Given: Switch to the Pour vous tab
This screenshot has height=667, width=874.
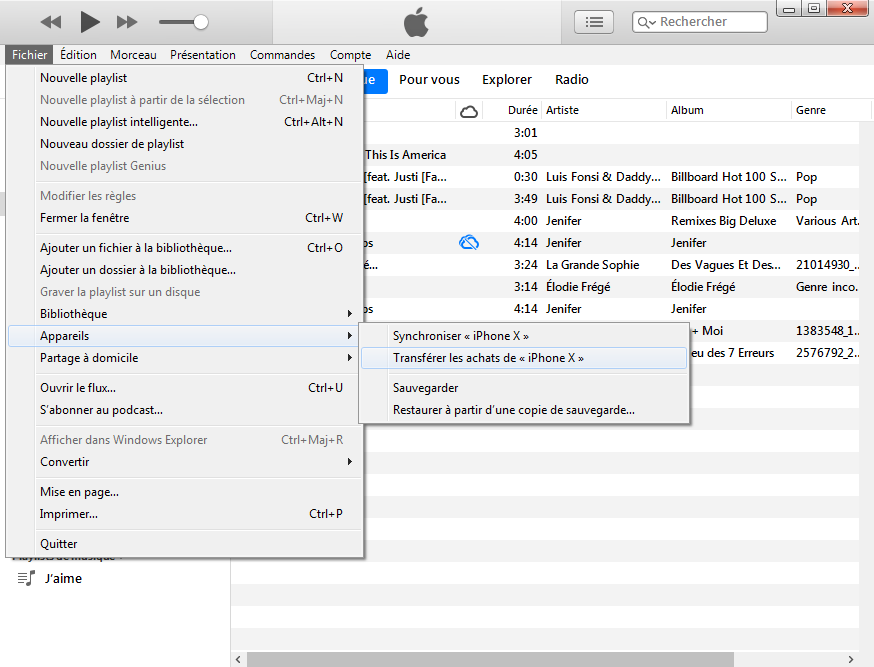Looking at the screenshot, I should [429, 80].
